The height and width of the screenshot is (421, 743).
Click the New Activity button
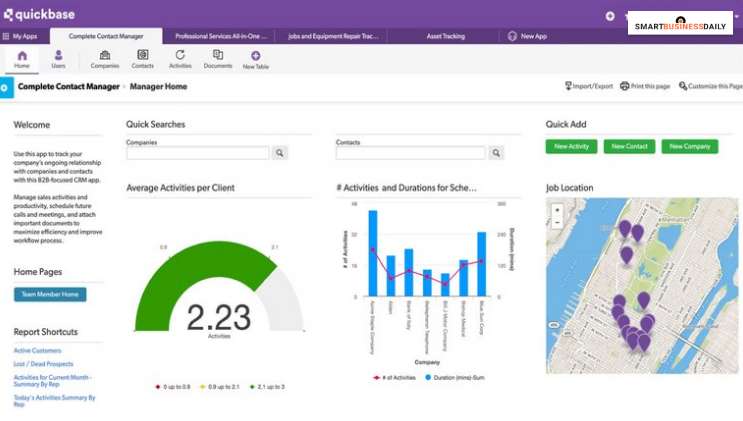571,146
